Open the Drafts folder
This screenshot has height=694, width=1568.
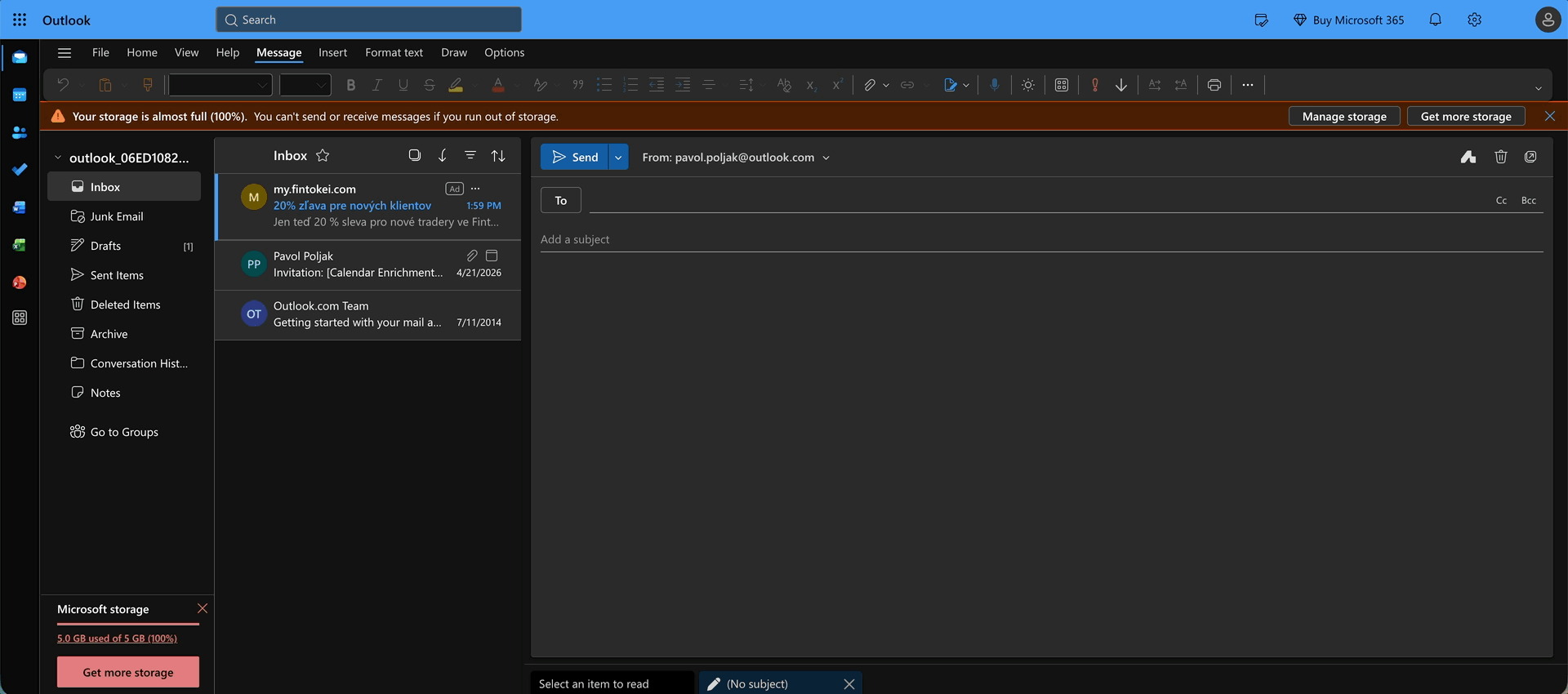124,246
